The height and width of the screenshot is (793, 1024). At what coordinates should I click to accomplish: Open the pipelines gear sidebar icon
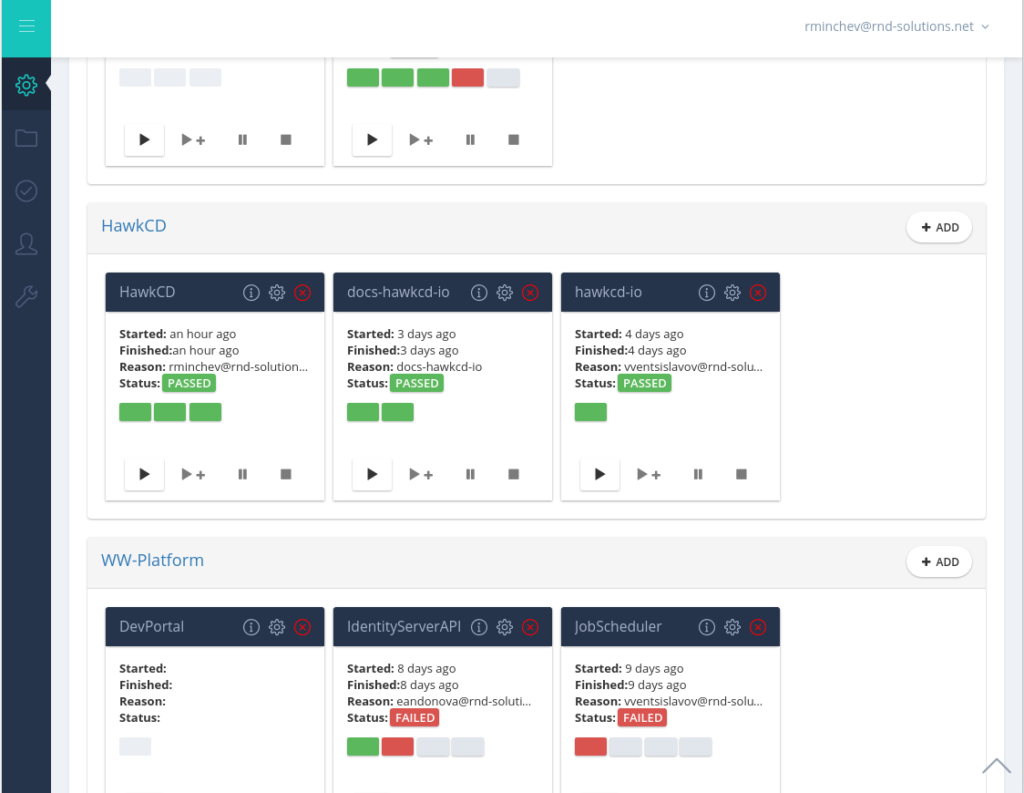(x=26, y=84)
